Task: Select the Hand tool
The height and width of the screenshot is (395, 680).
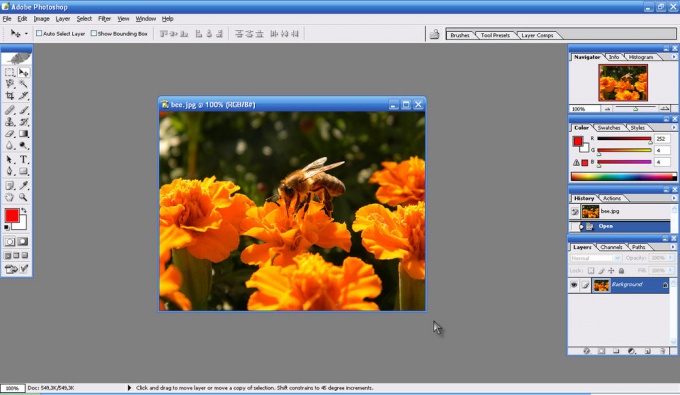Action: [10, 197]
